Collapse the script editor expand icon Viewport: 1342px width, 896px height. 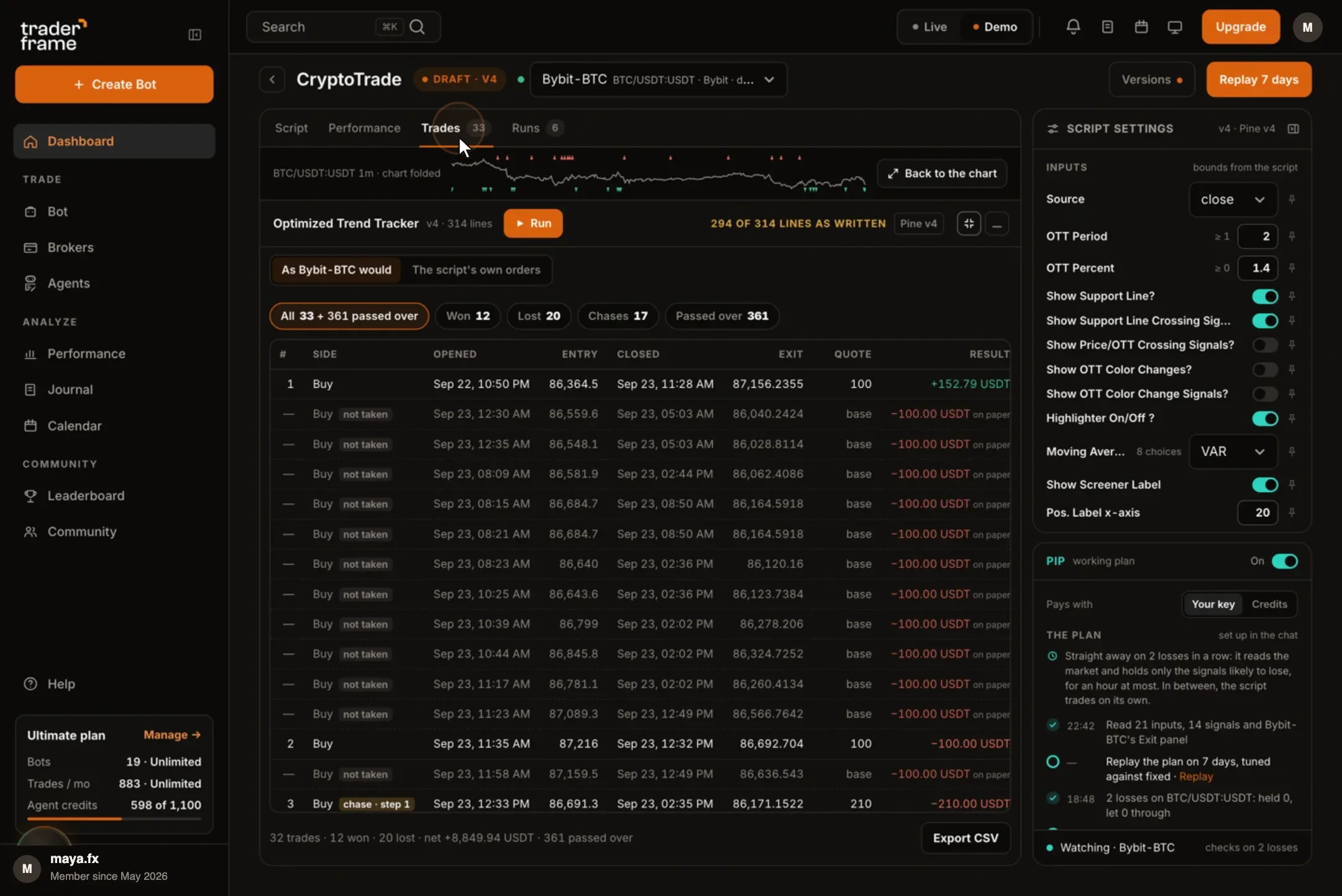[969, 224]
